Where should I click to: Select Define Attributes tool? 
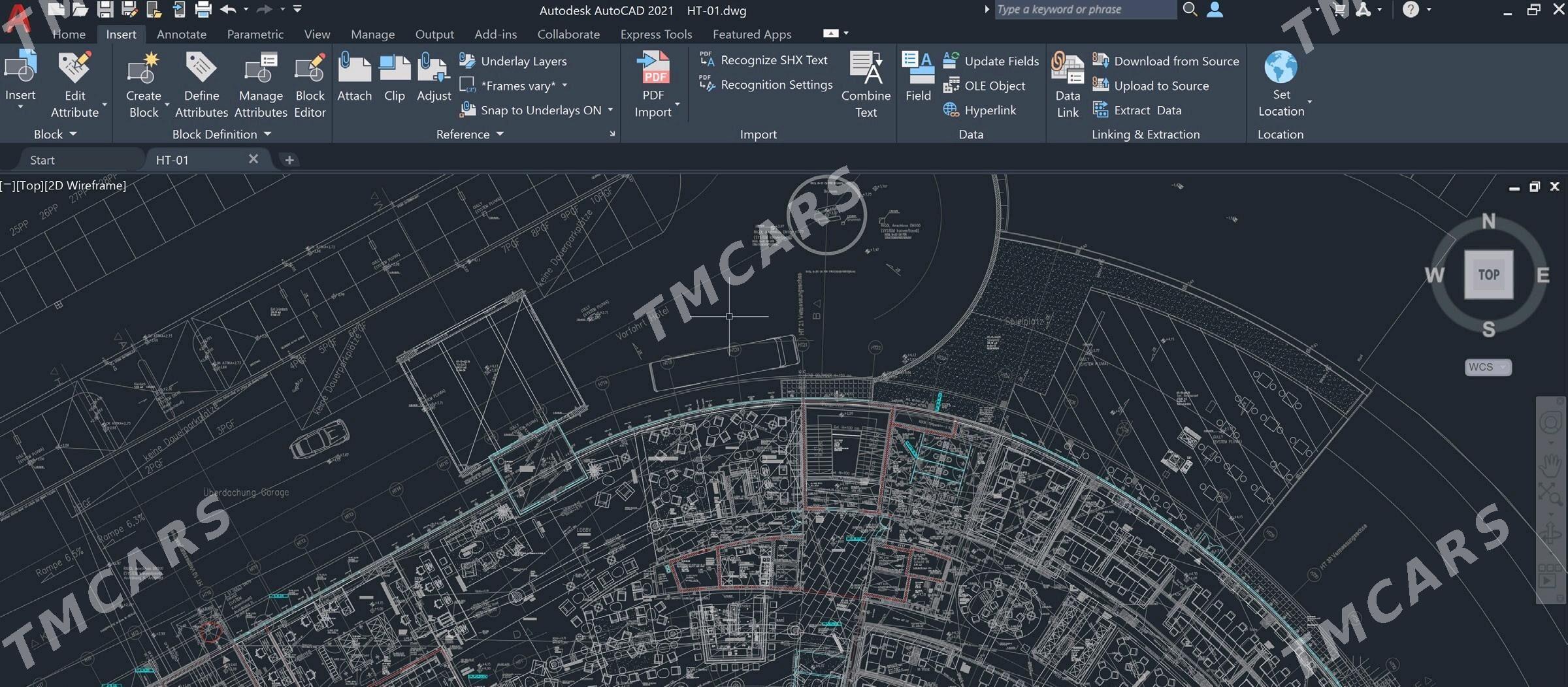201,85
